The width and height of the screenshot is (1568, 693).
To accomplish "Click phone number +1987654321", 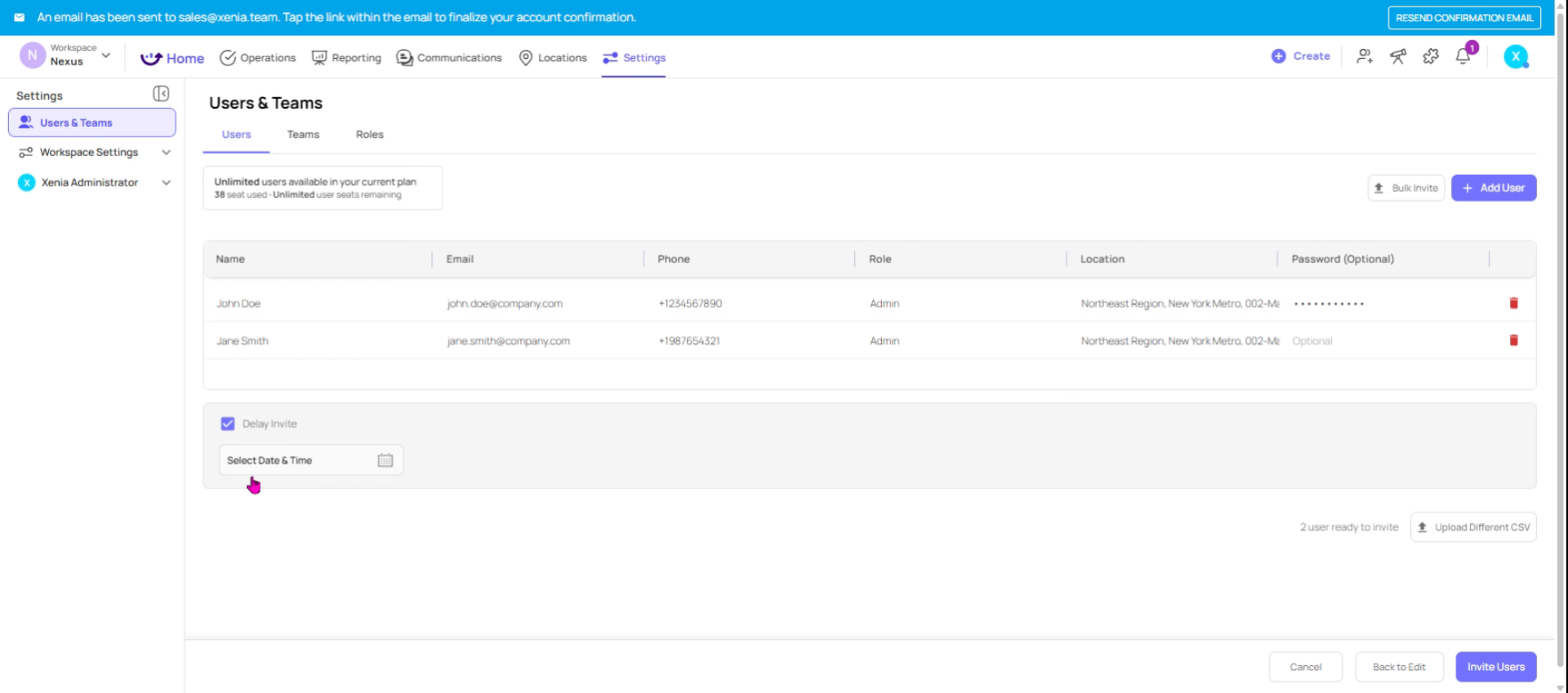I will 689,341.
